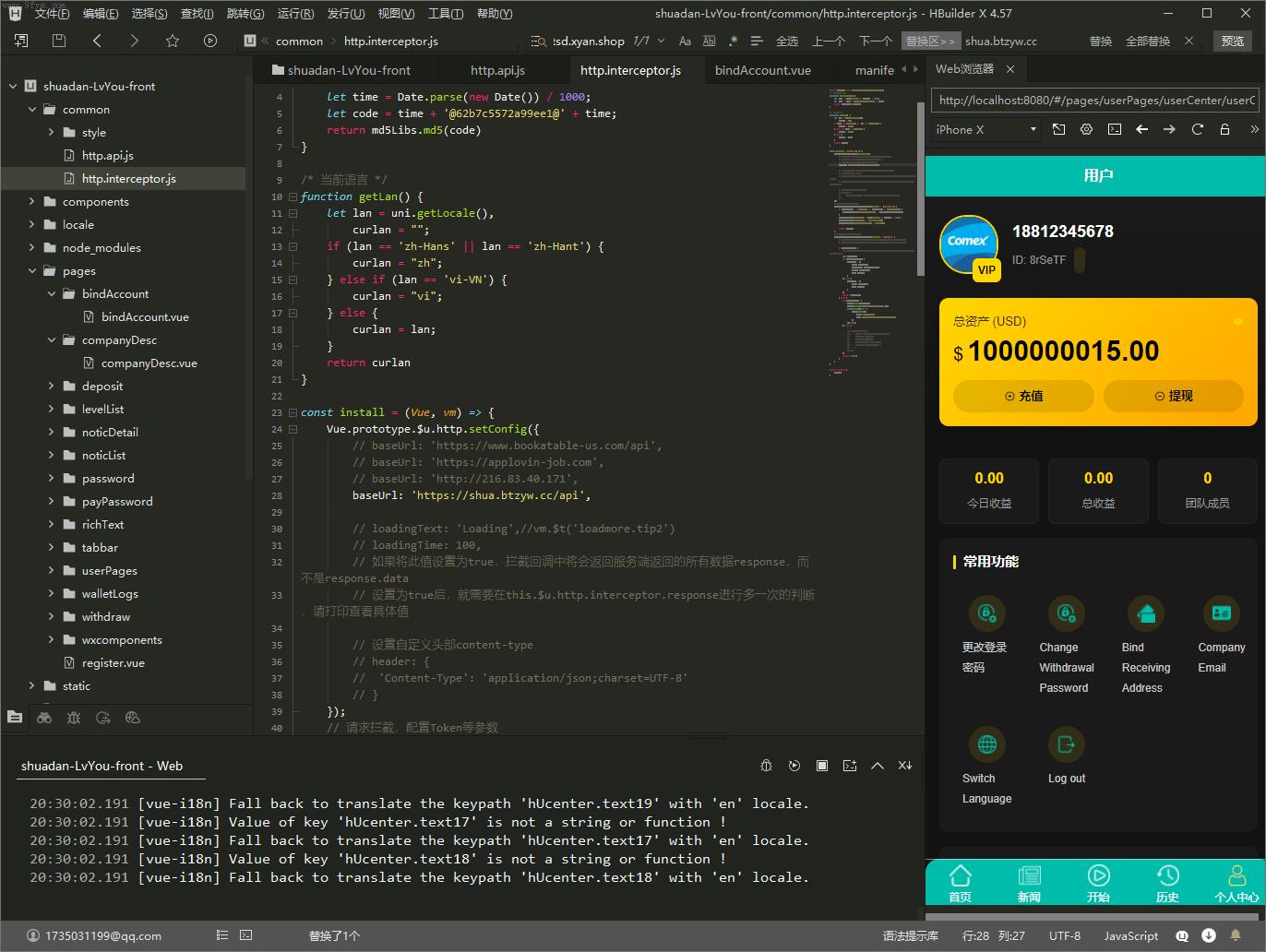Screen dimensions: 1266x952
Task: Open browser settings gear icon
Action: (x=1086, y=129)
